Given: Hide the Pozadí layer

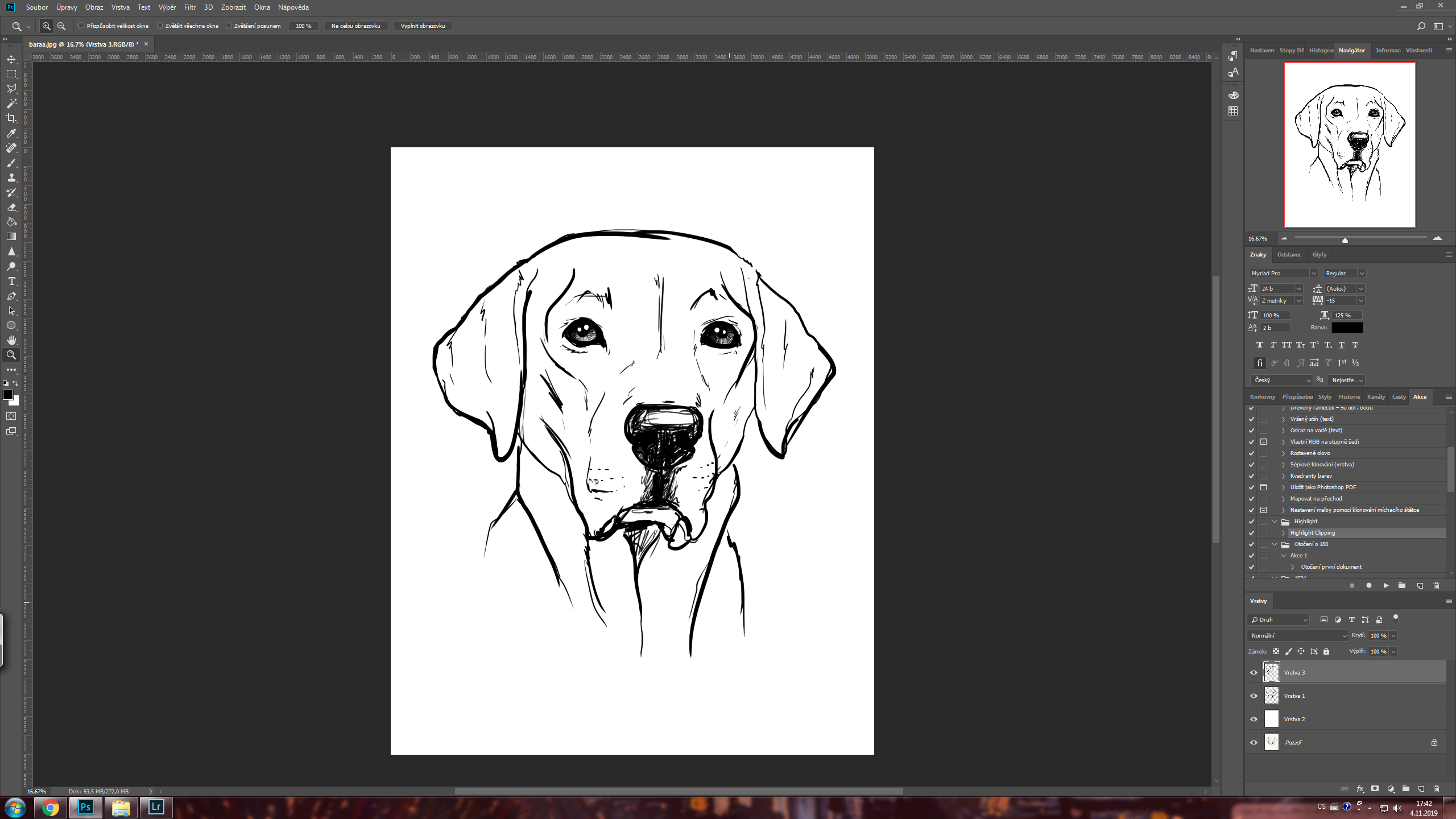Looking at the screenshot, I should [1254, 742].
